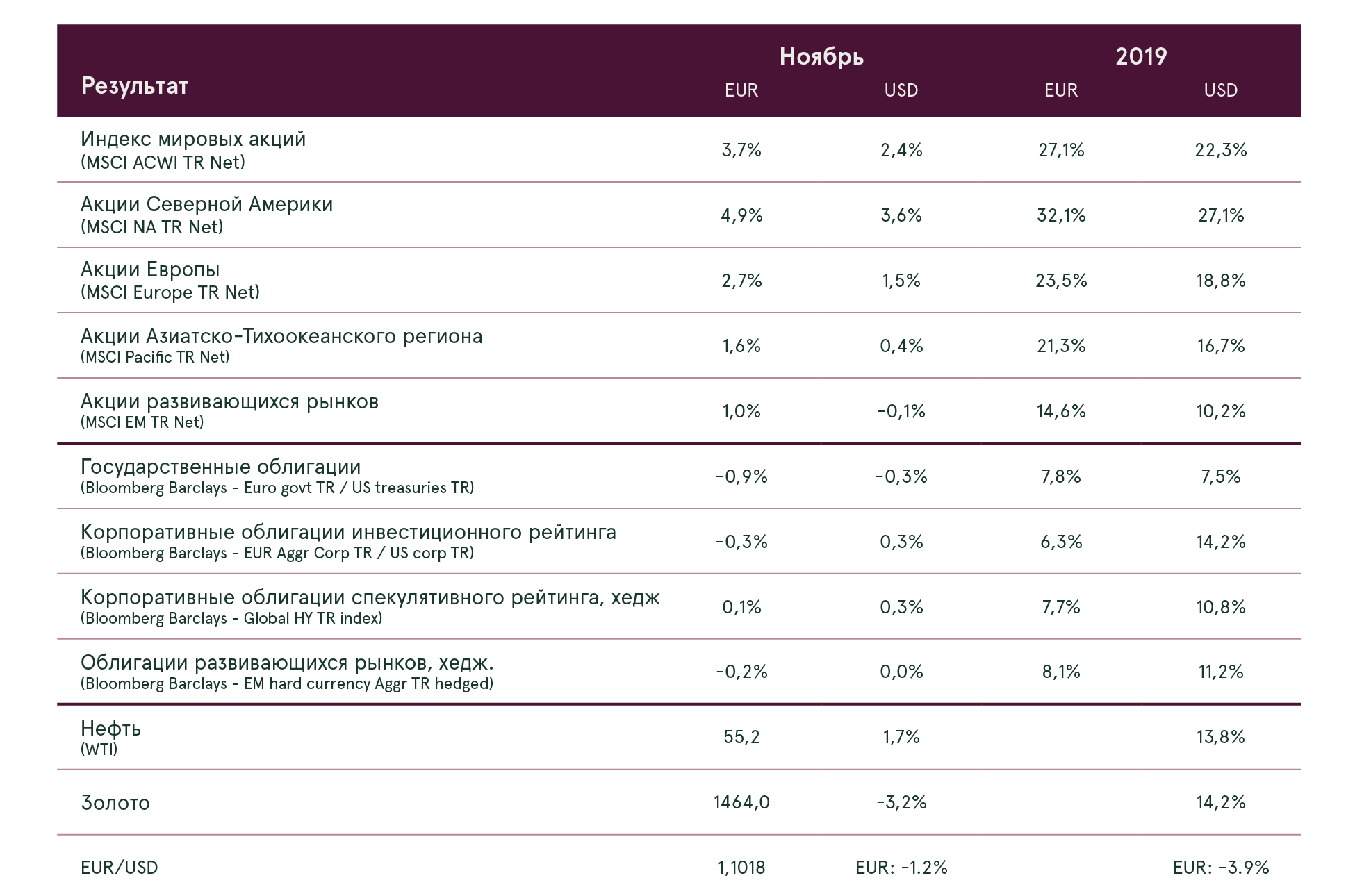Click Europe equities November EUR value 2,7%

point(741,281)
